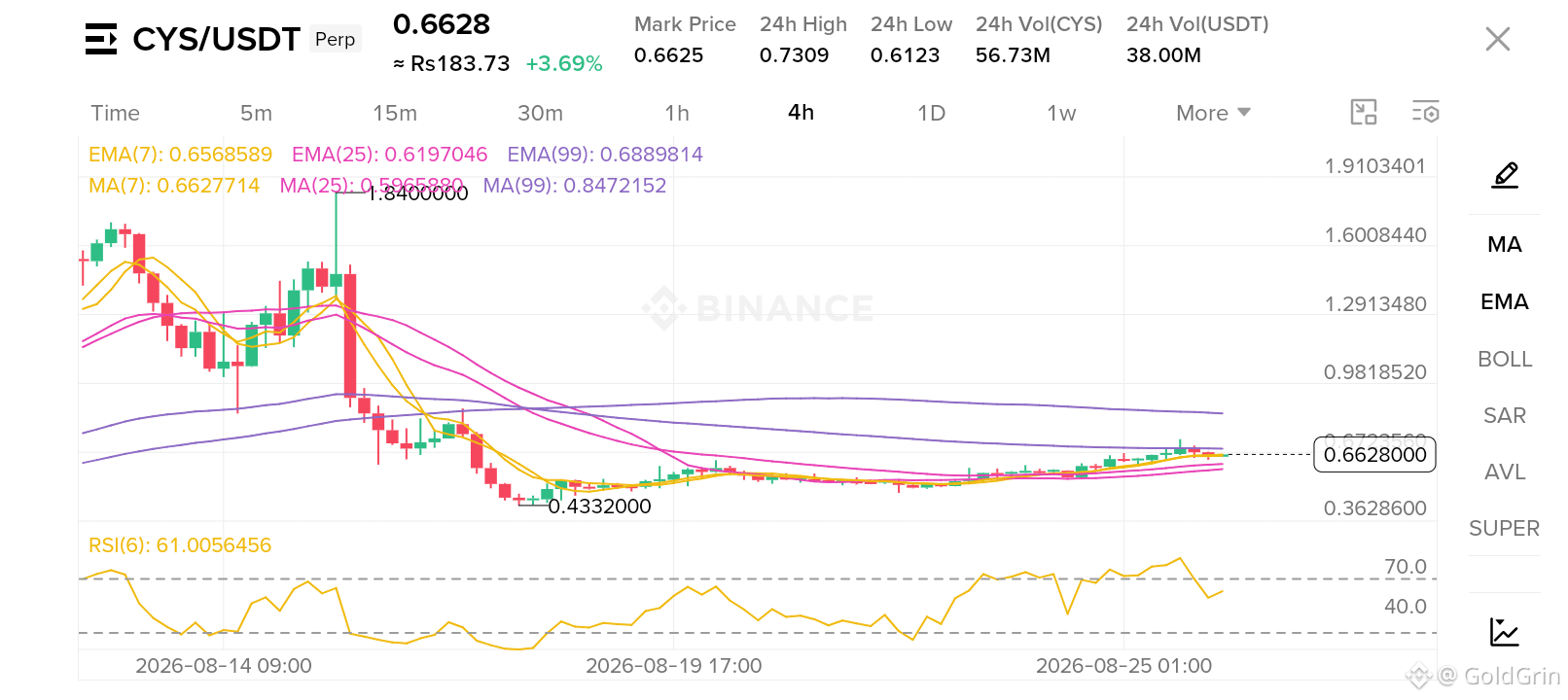
Task: Select the 1h timeframe
Action: coord(677,113)
